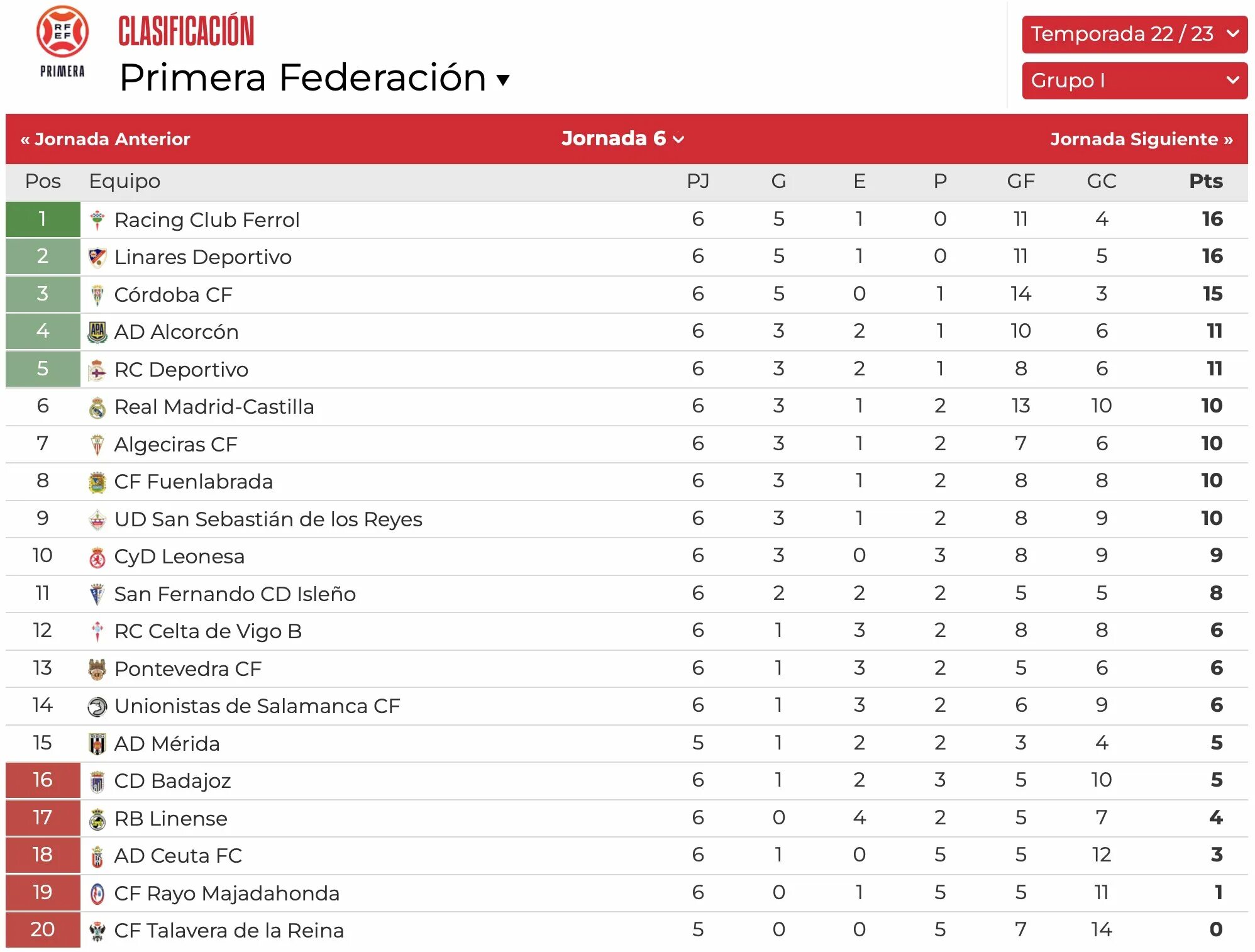The height and width of the screenshot is (952, 1255).
Task: Click the AD Mérida crest icon
Action: click(x=97, y=744)
